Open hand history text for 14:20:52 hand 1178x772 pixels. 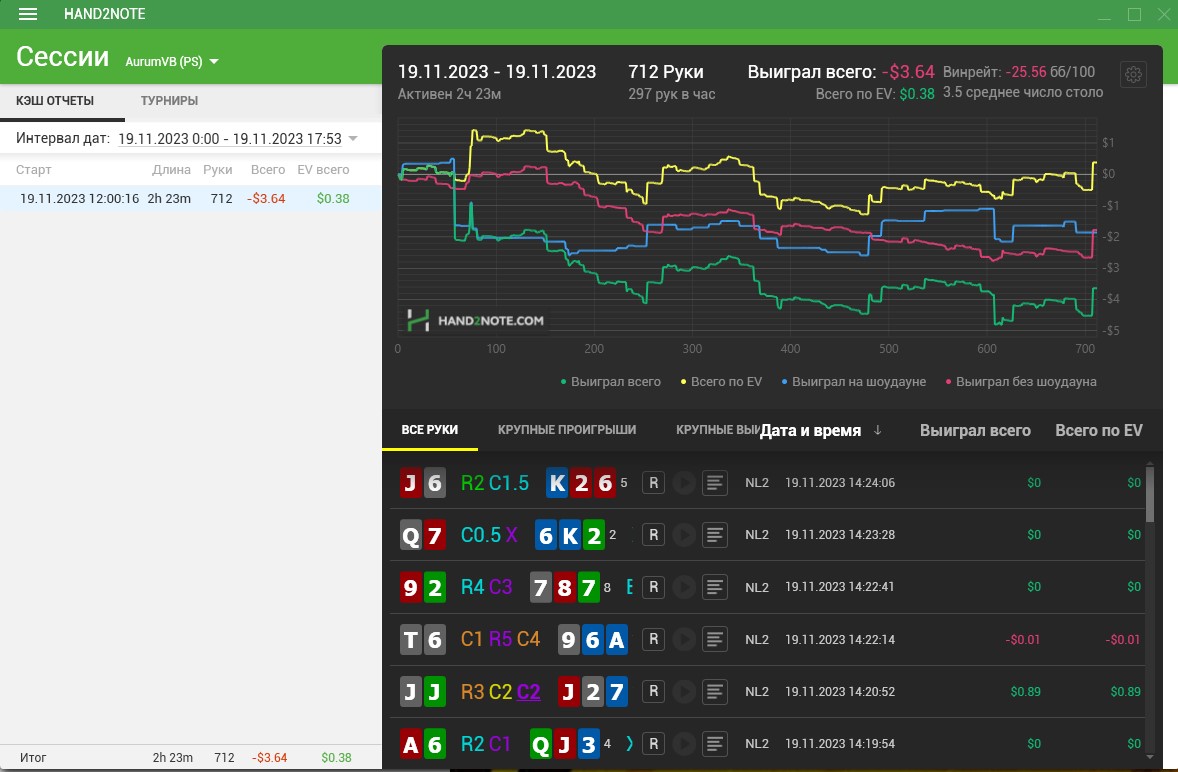pos(714,691)
